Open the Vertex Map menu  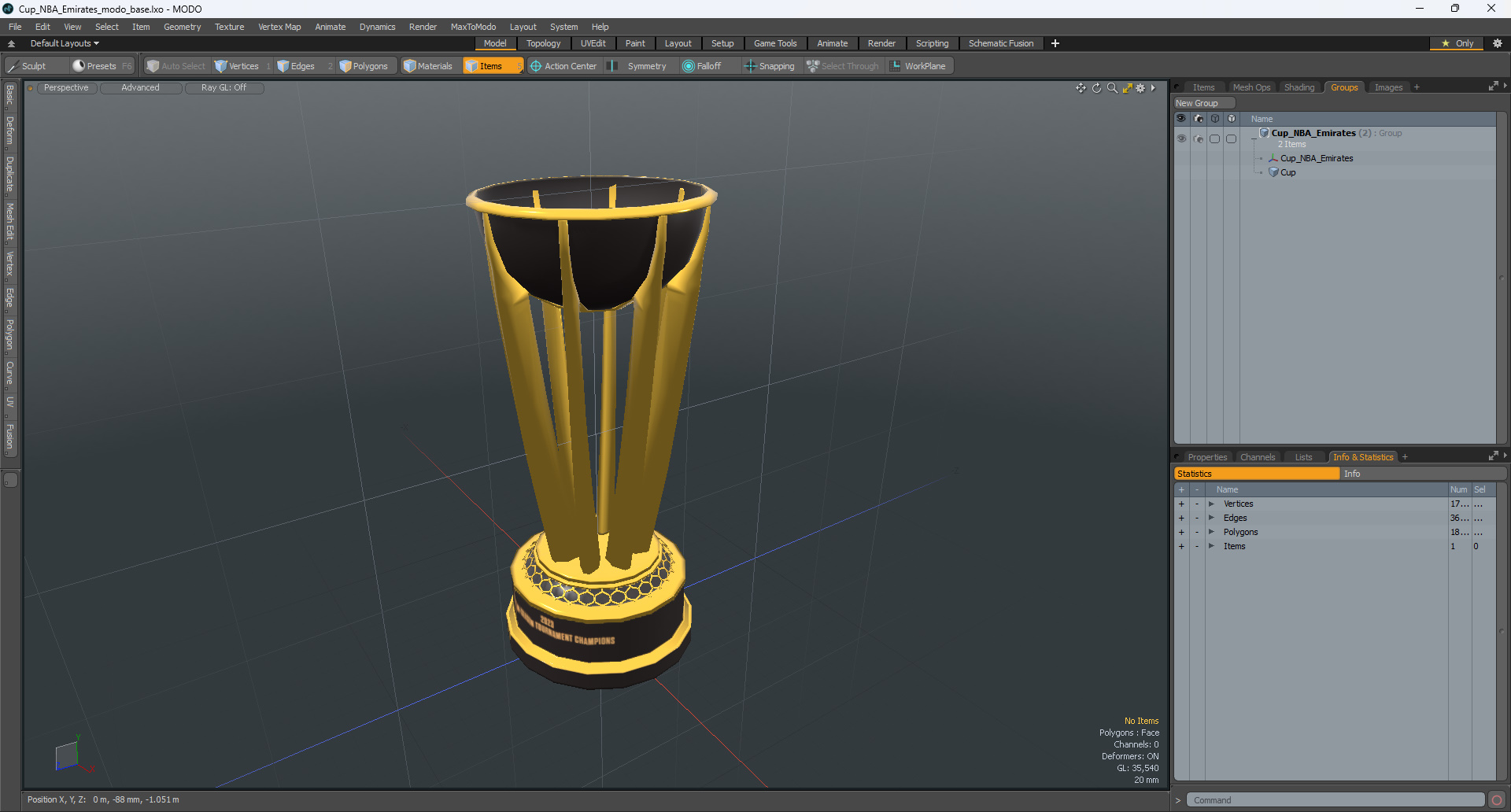[279, 27]
